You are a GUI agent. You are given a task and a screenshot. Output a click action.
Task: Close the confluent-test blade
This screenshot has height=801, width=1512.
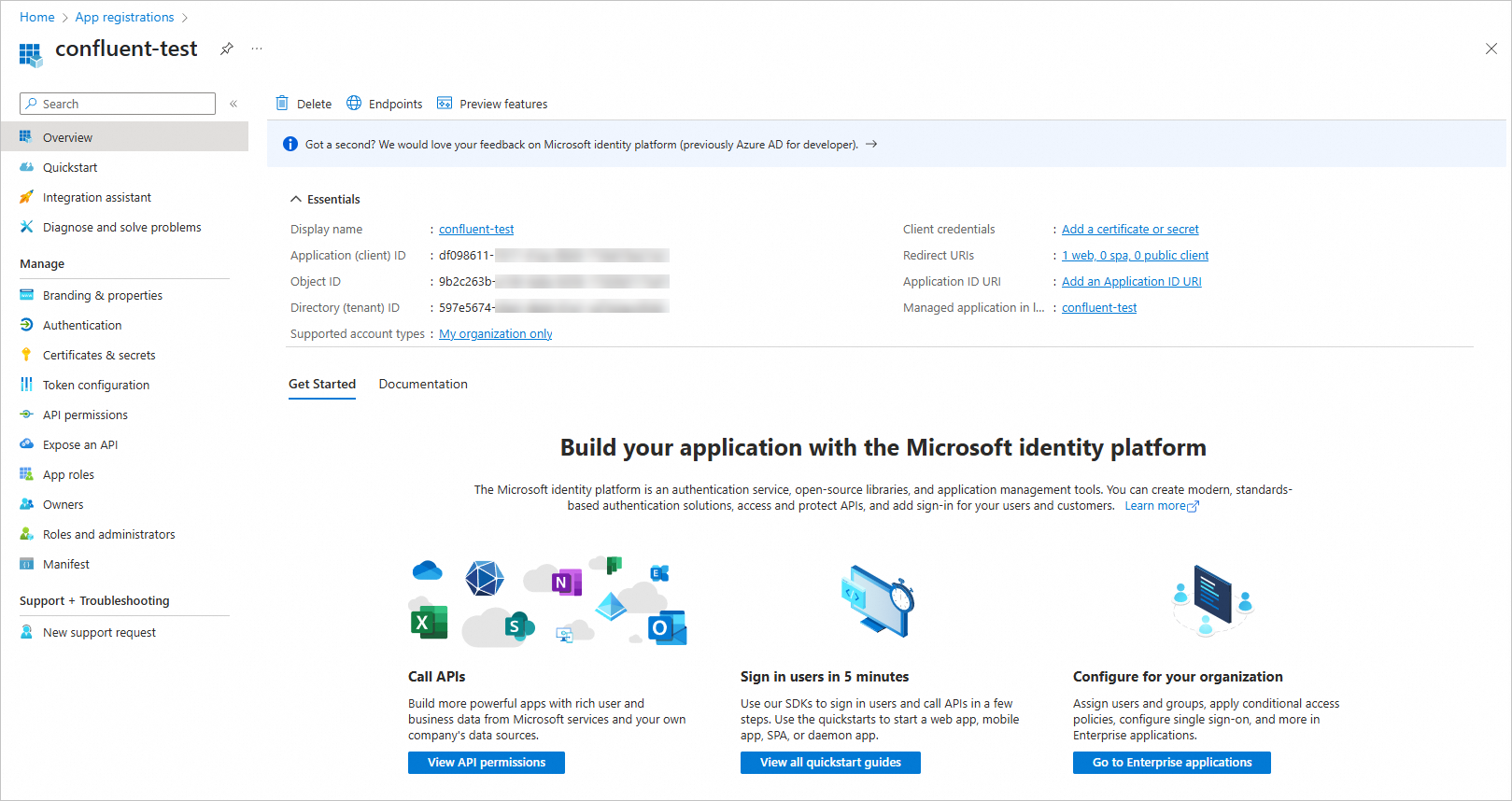click(x=1491, y=49)
